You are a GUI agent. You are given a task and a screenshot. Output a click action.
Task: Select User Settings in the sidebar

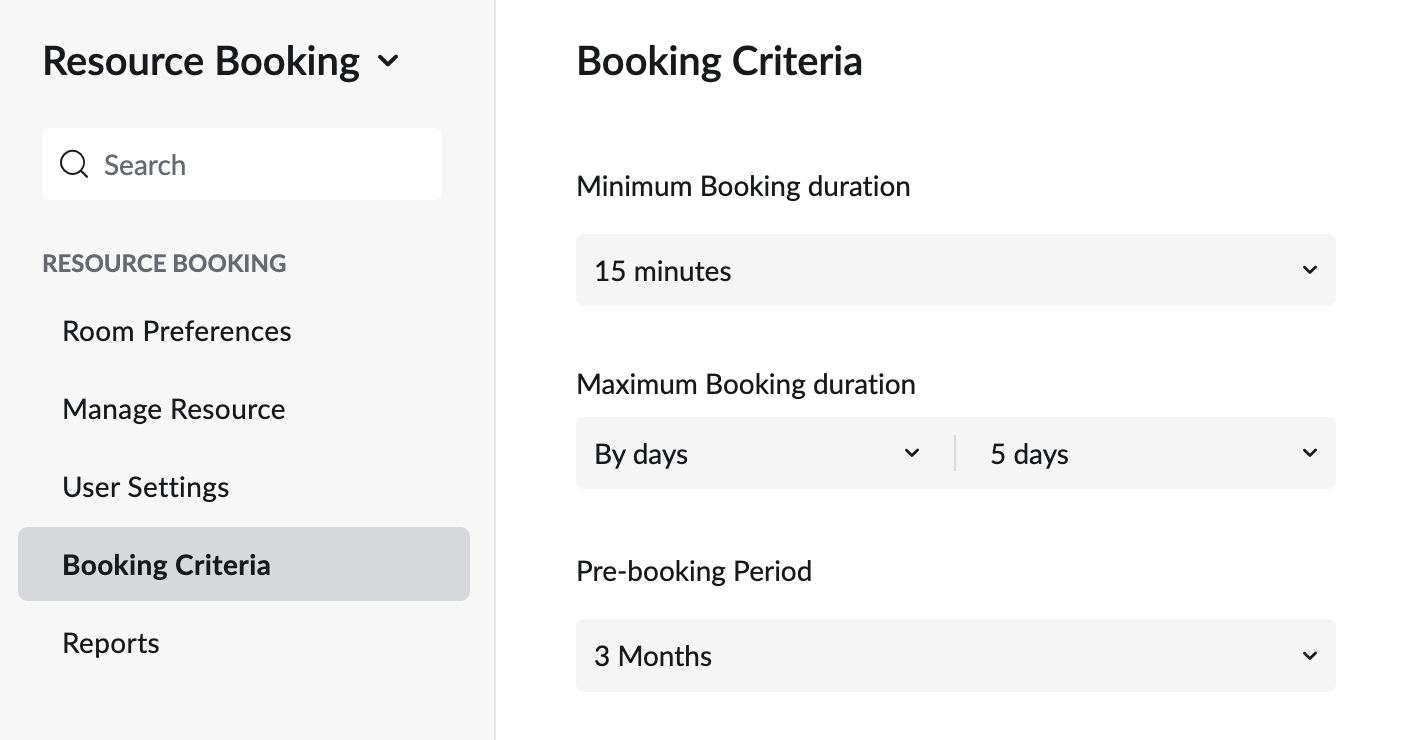[146, 487]
